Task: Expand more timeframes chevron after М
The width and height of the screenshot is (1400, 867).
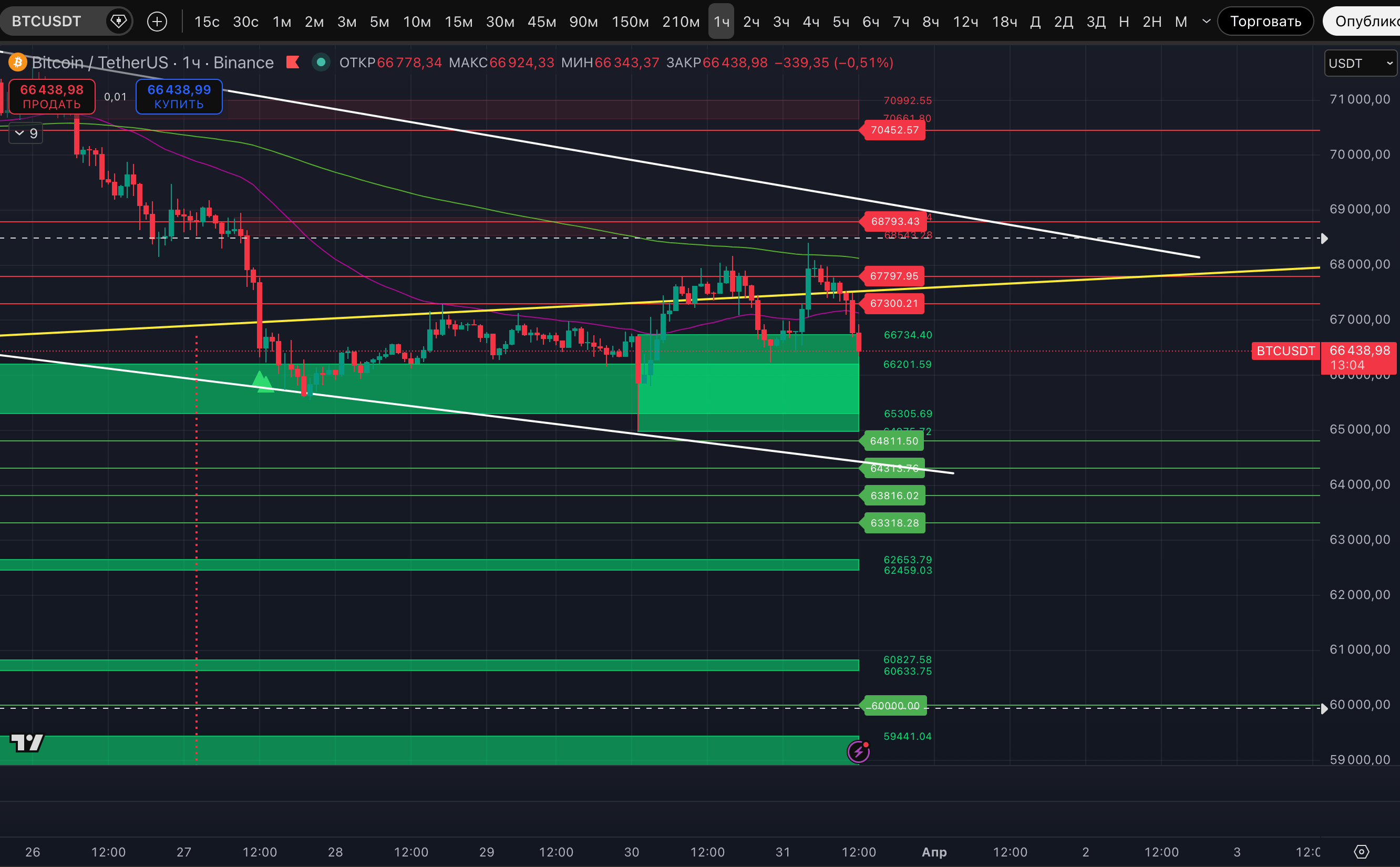Action: point(1206,22)
